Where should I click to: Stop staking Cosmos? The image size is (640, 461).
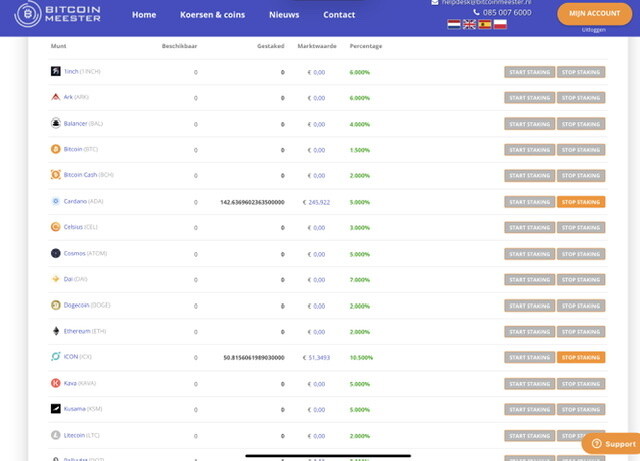(581, 254)
